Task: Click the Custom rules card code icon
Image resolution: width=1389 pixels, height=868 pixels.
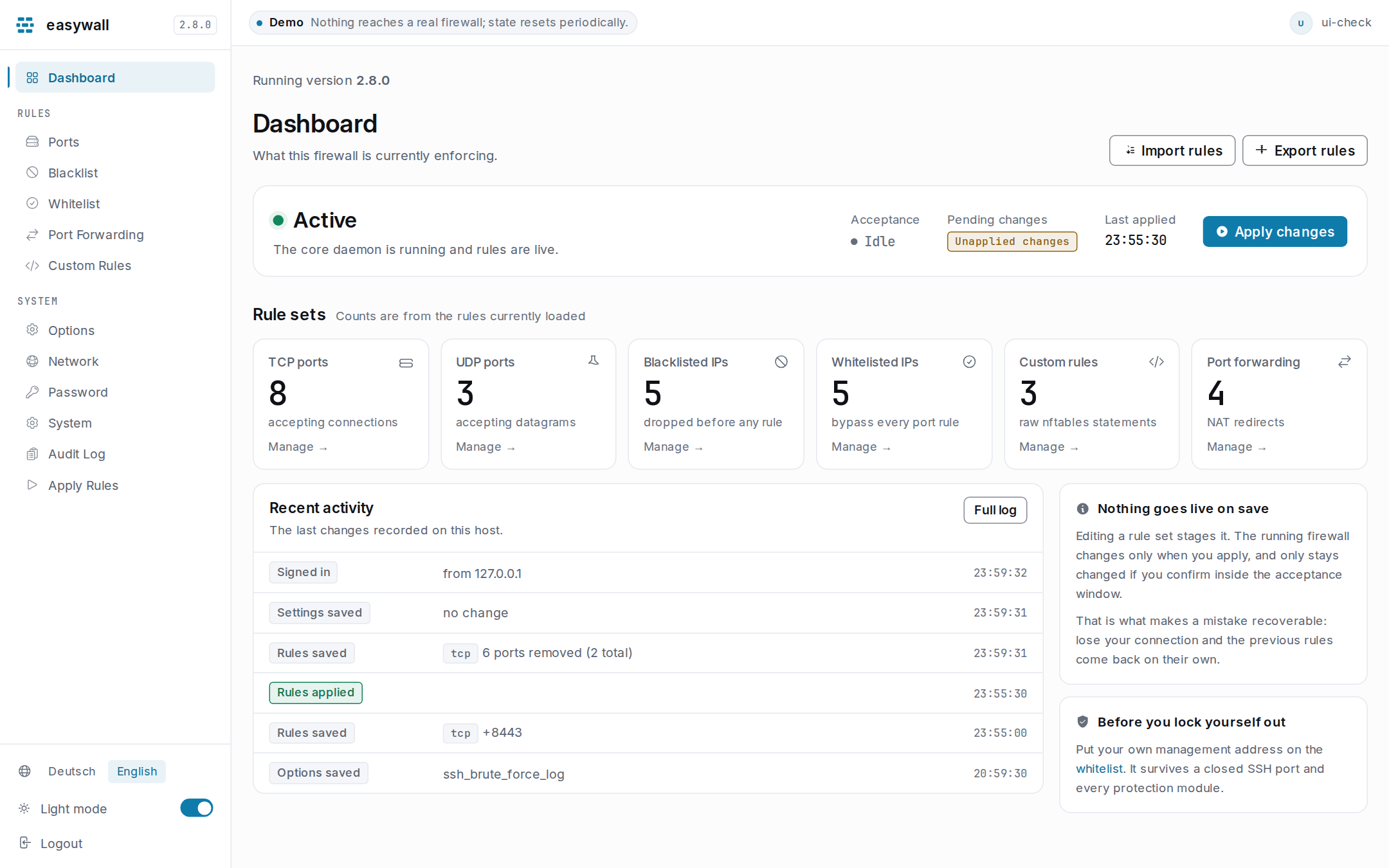Action: click(x=1156, y=362)
